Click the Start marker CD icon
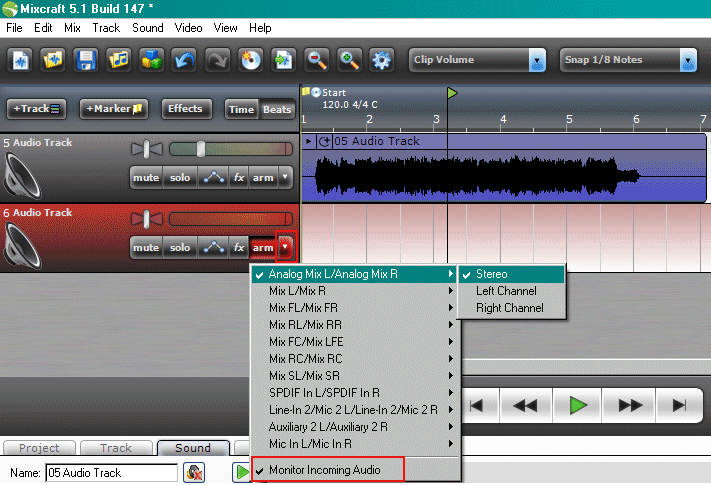 pyautogui.click(x=316, y=92)
